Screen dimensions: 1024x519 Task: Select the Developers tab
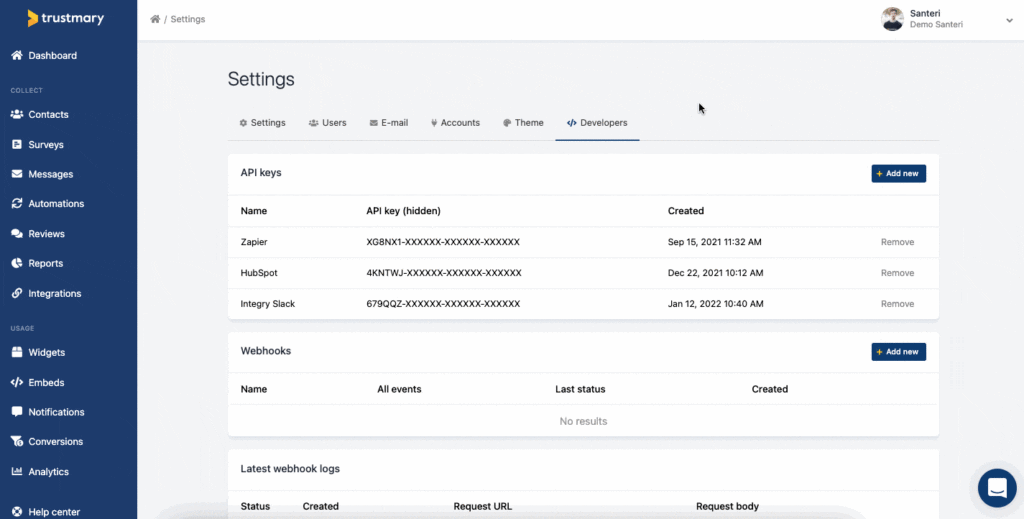coord(597,123)
